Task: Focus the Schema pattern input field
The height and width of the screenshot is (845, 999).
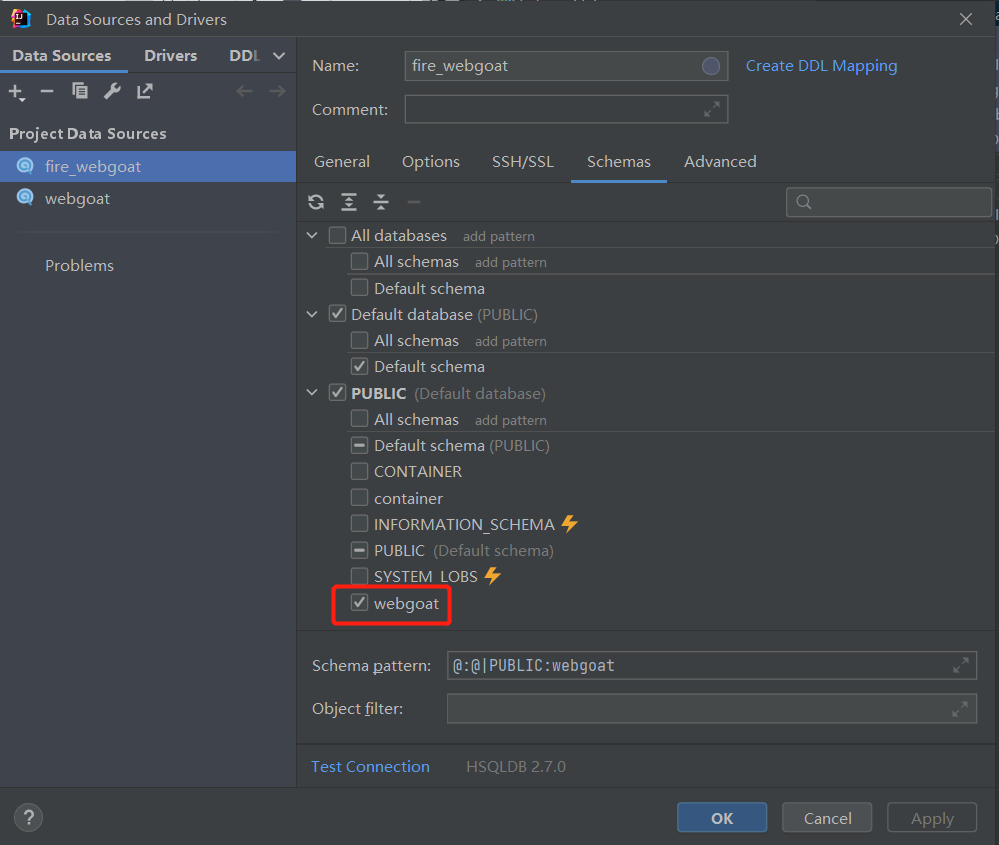Action: click(x=712, y=665)
